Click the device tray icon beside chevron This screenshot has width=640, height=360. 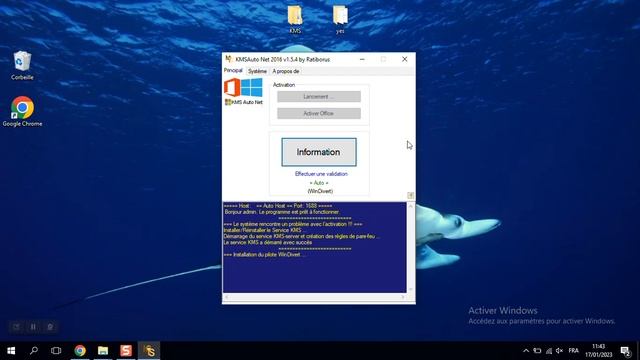(x=538, y=351)
